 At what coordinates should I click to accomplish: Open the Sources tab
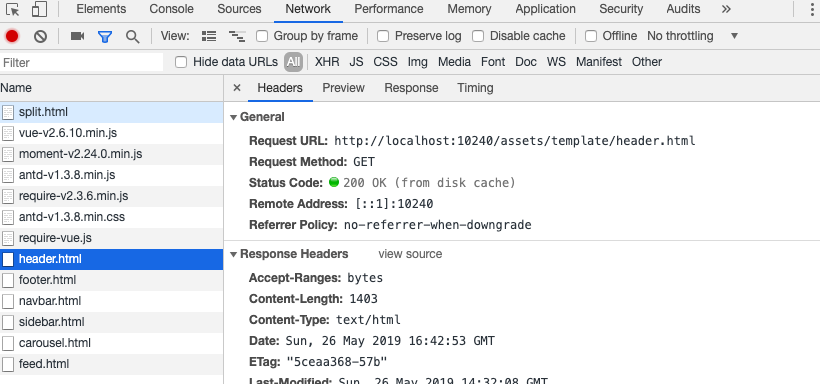coord(240,9)
